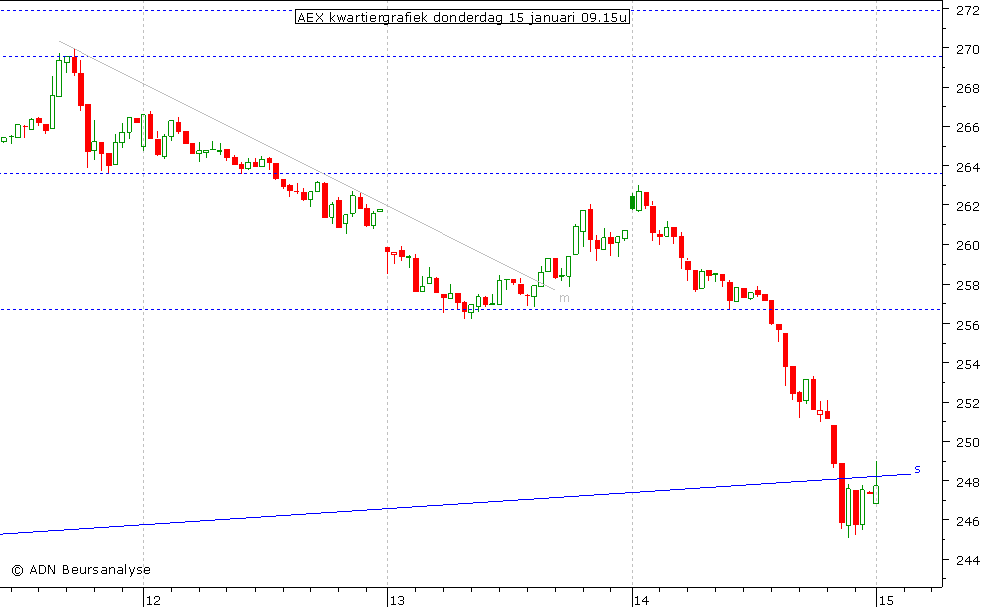Click the 260 price axis label
The height and width of the screenshot is (607, 983).
click(967, 246)
